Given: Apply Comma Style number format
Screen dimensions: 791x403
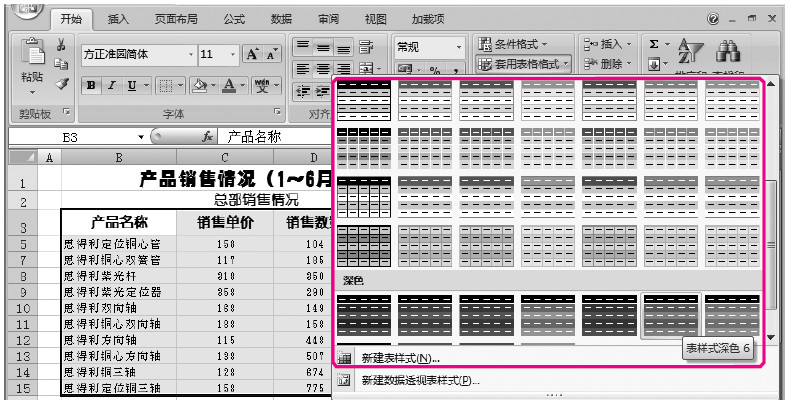Looking at the screenshot, I should [x=456, y=70].
